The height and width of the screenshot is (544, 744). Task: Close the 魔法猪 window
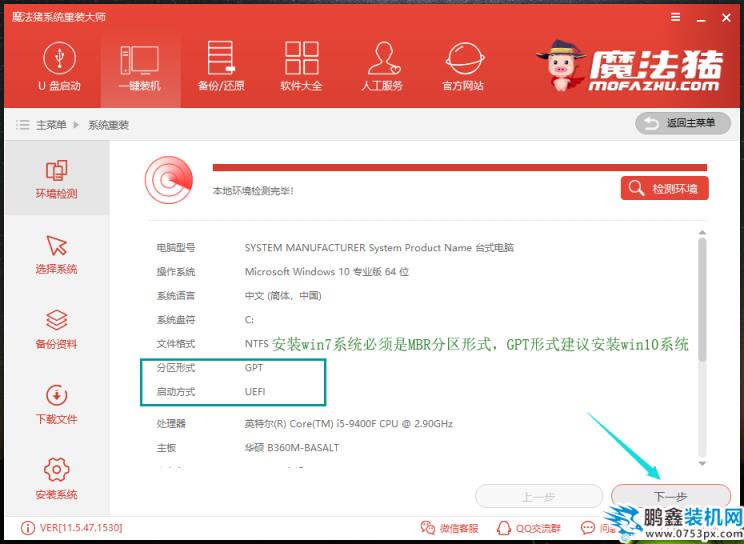pos(726,18)
